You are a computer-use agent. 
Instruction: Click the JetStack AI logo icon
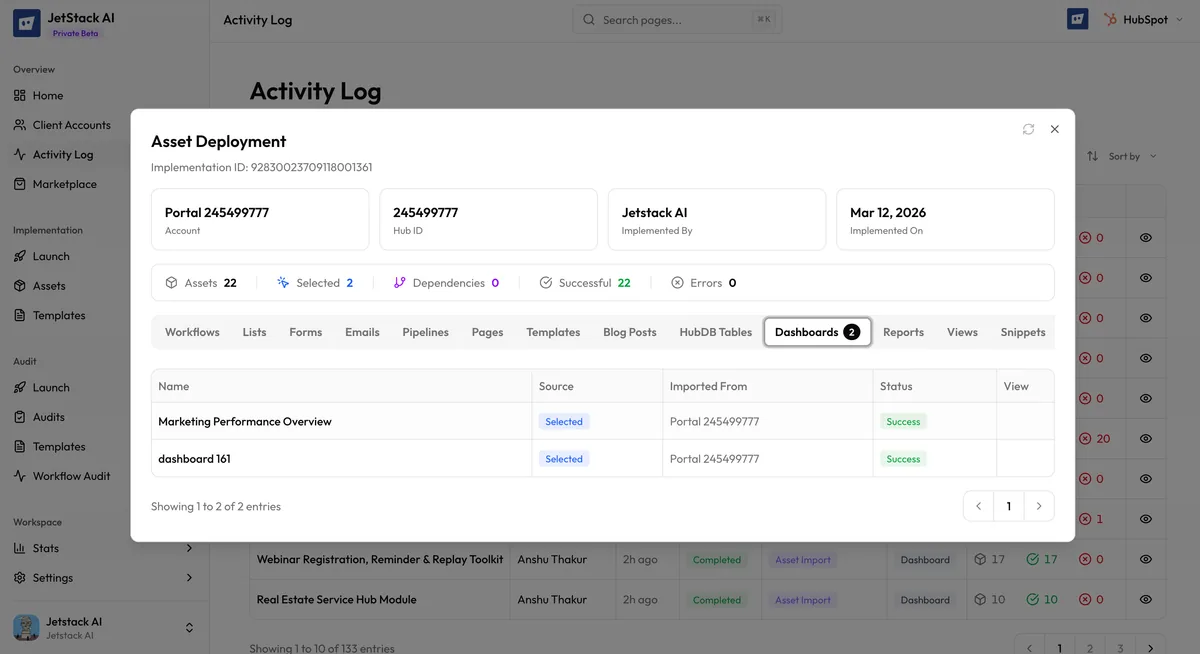tap(25, 22)
